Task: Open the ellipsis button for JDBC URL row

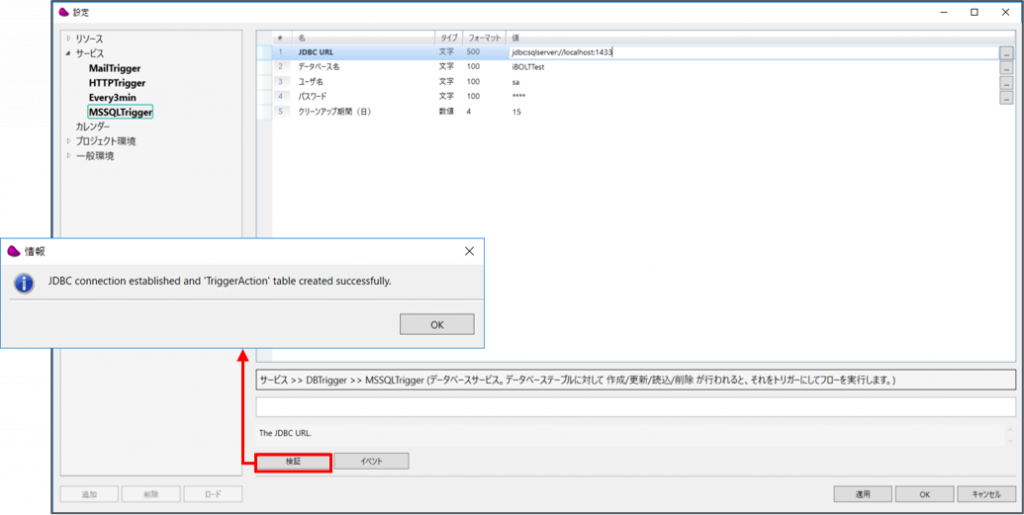Action: [x=1005, y=53]
